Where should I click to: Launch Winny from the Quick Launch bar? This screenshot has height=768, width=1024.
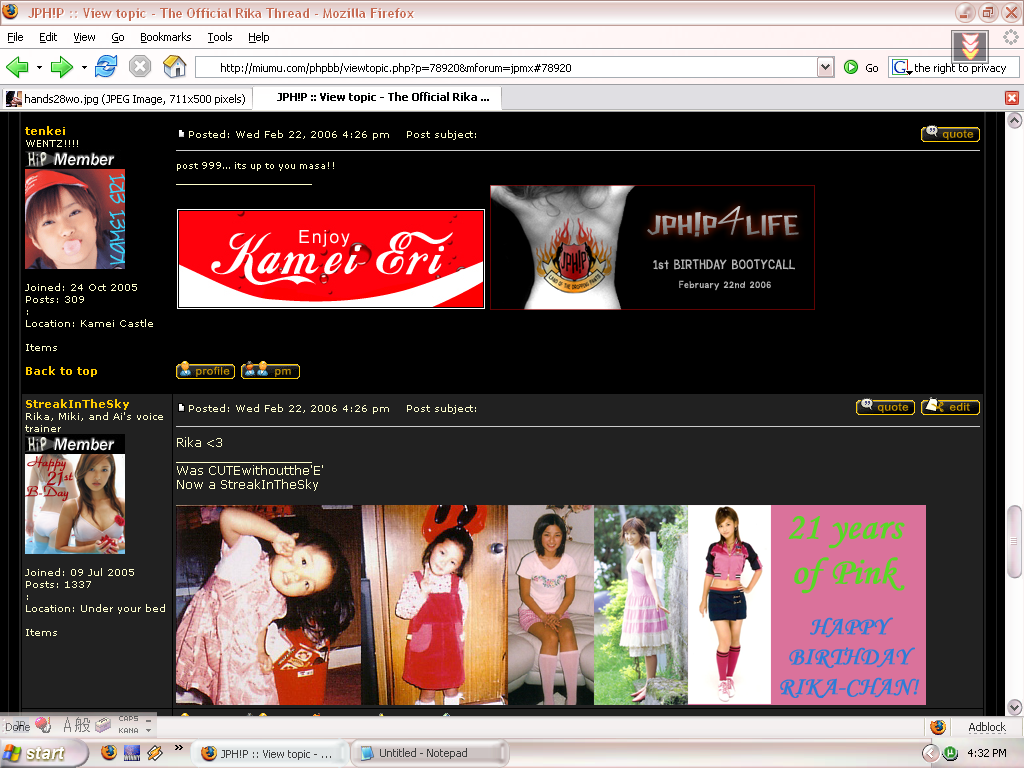point(132,753)
